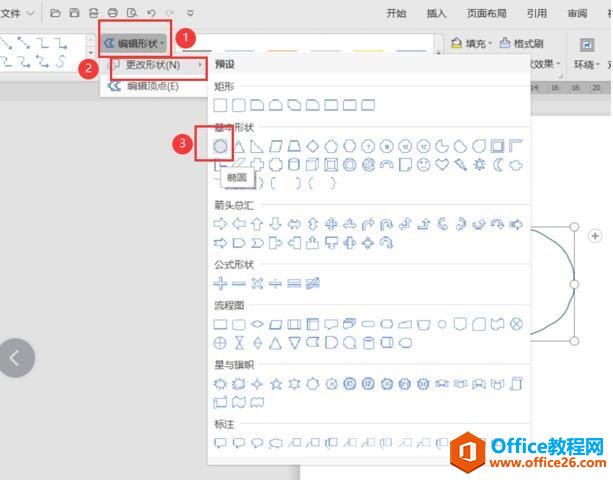Select the process rectangle under 流程图

point(220,324)
